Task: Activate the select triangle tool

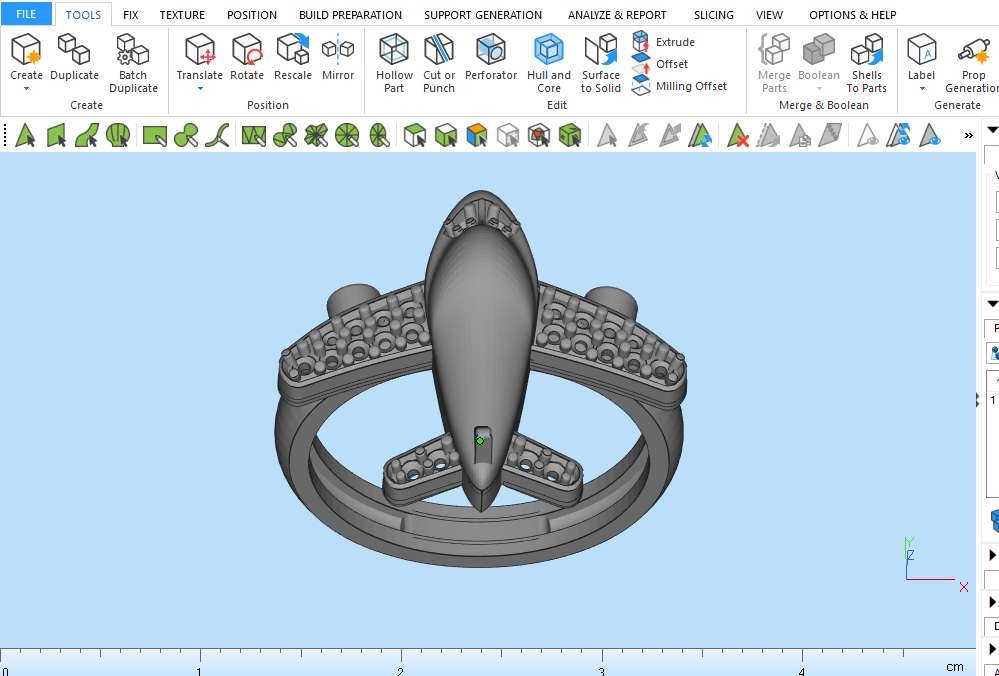Action: pos(26,135)
